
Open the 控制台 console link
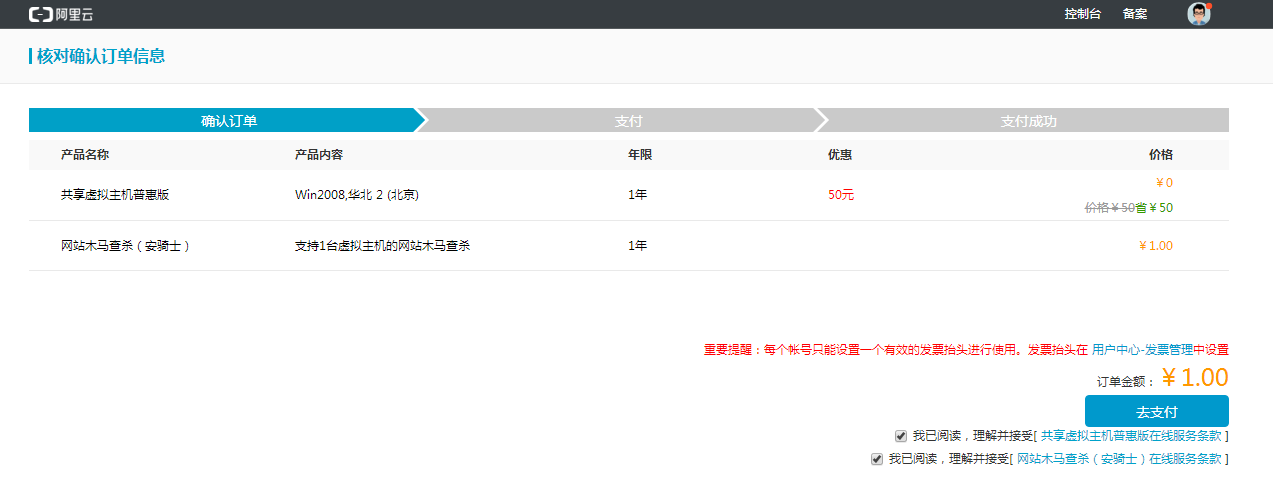1083,14
